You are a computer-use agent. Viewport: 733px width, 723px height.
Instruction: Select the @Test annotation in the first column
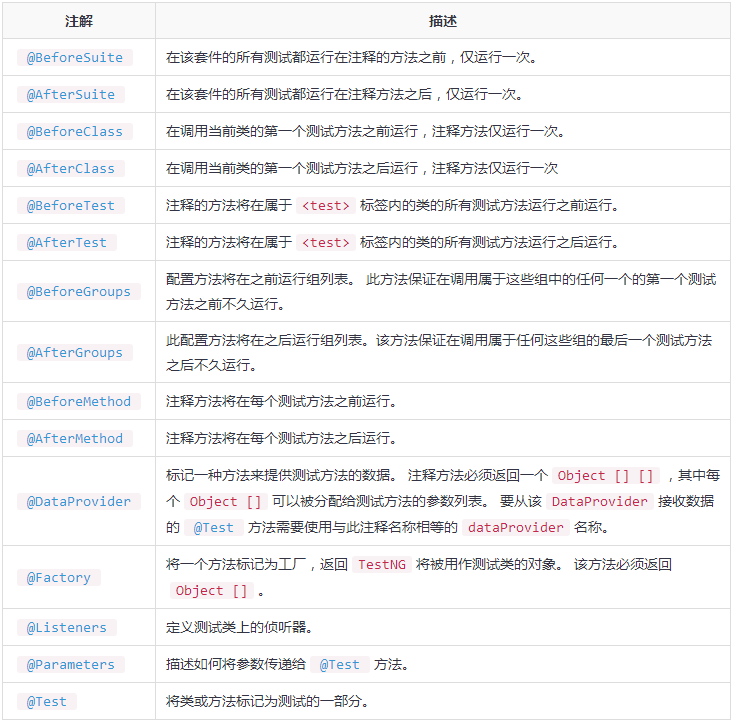(x=47, y=702)
